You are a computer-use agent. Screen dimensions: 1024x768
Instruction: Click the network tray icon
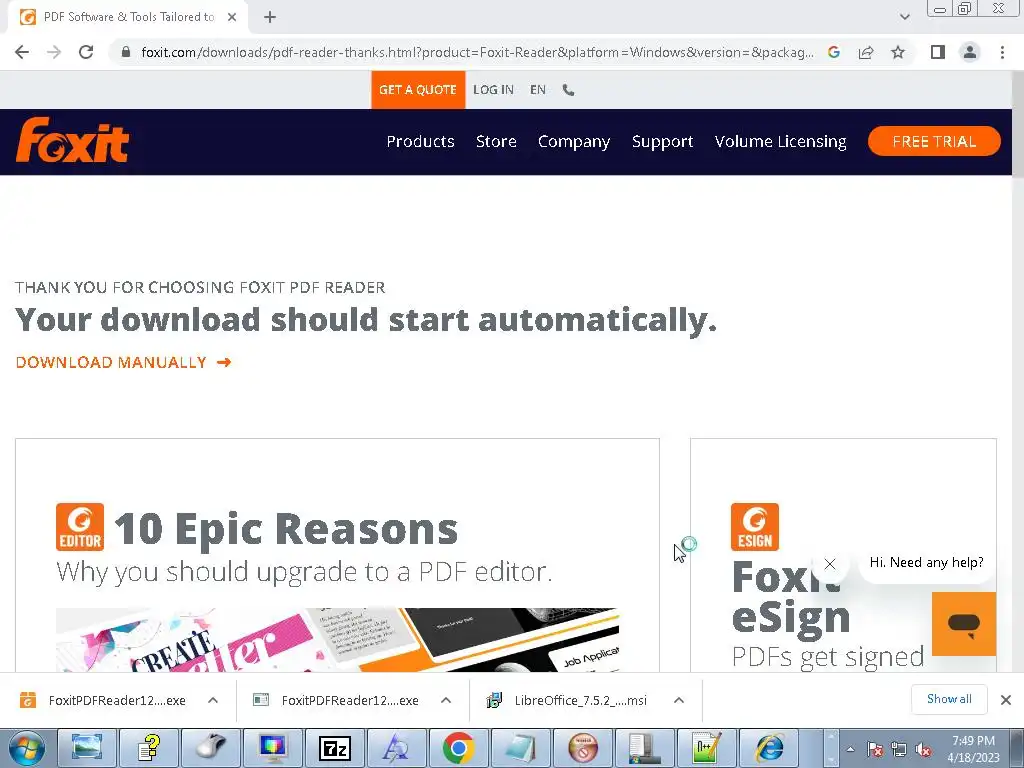pos(899,750)
